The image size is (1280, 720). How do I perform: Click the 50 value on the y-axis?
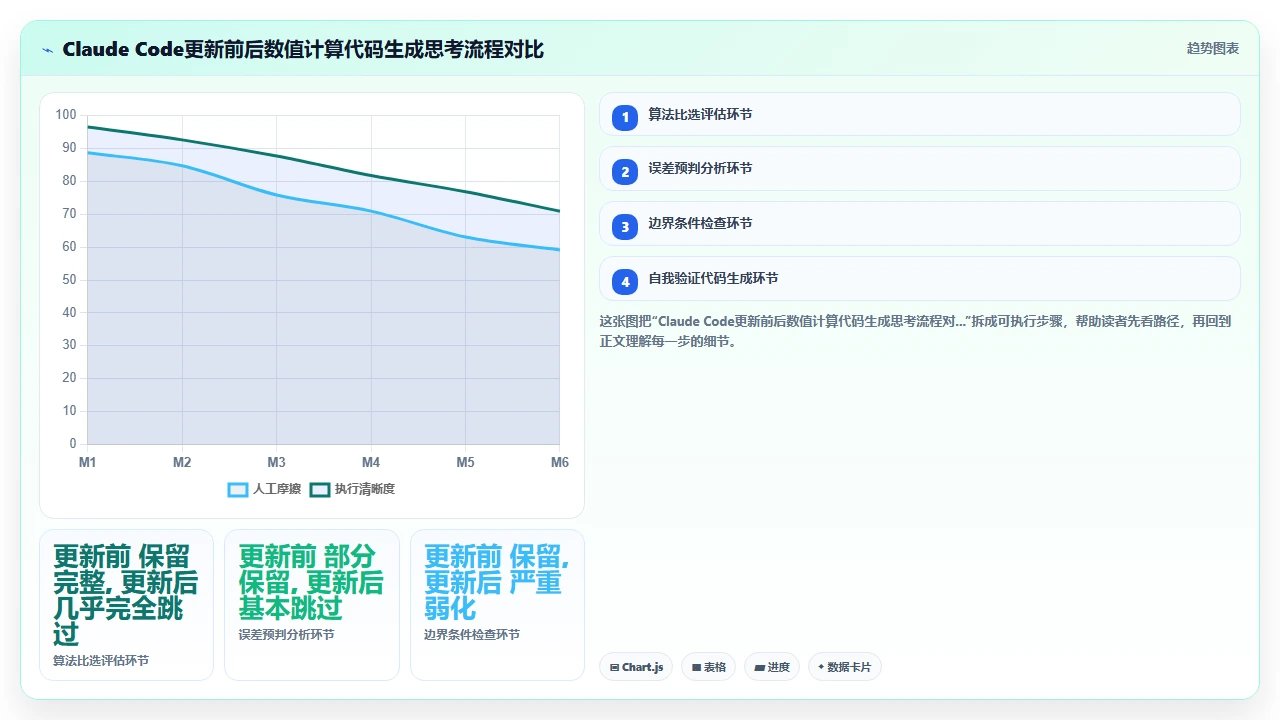click(69, 279)
